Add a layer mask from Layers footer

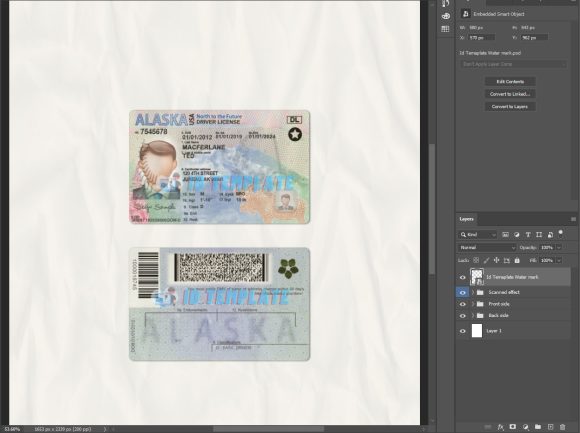tap(513, 427)
